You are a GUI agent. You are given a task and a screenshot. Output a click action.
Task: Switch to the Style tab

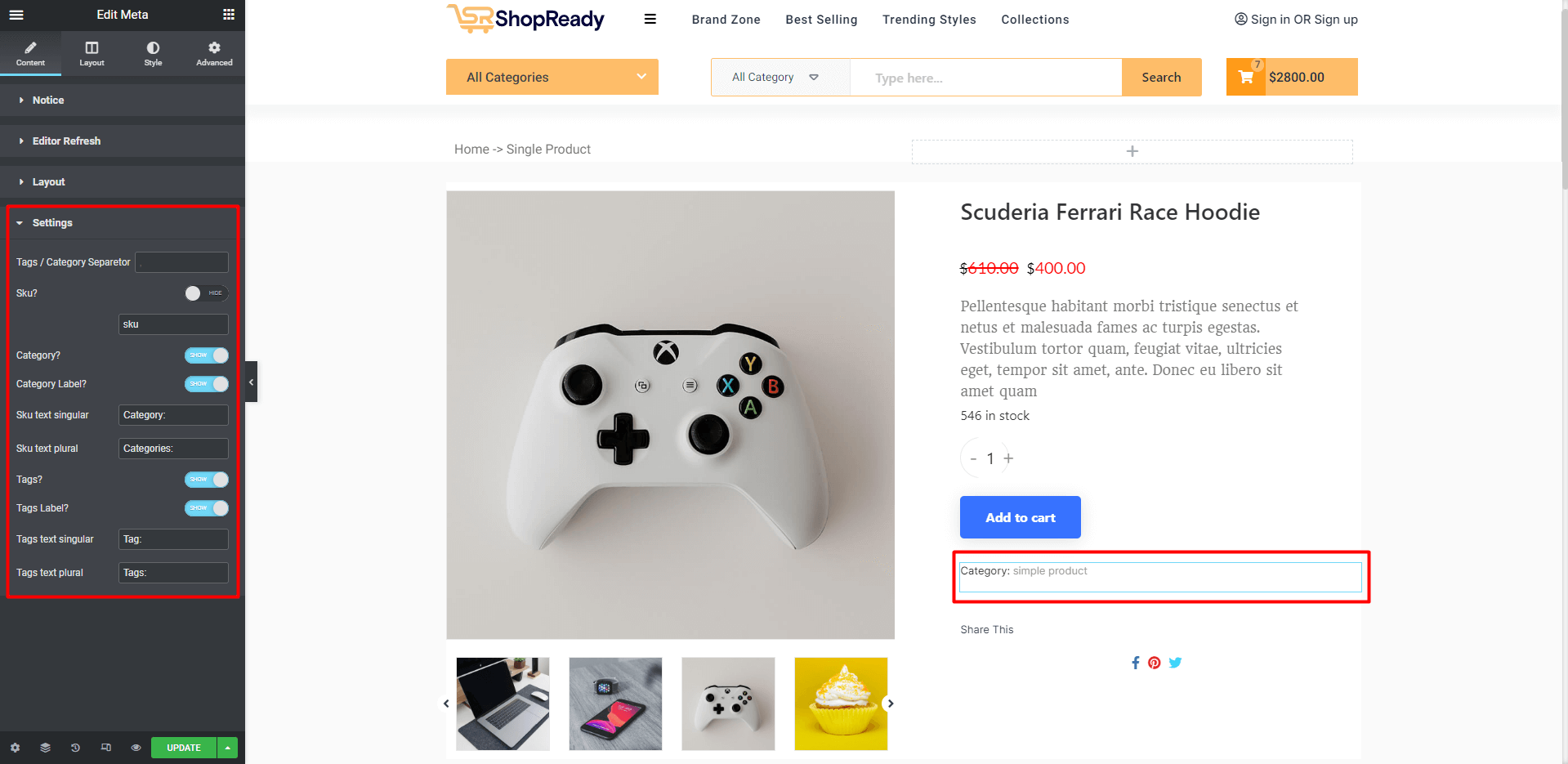pos(153,53)
